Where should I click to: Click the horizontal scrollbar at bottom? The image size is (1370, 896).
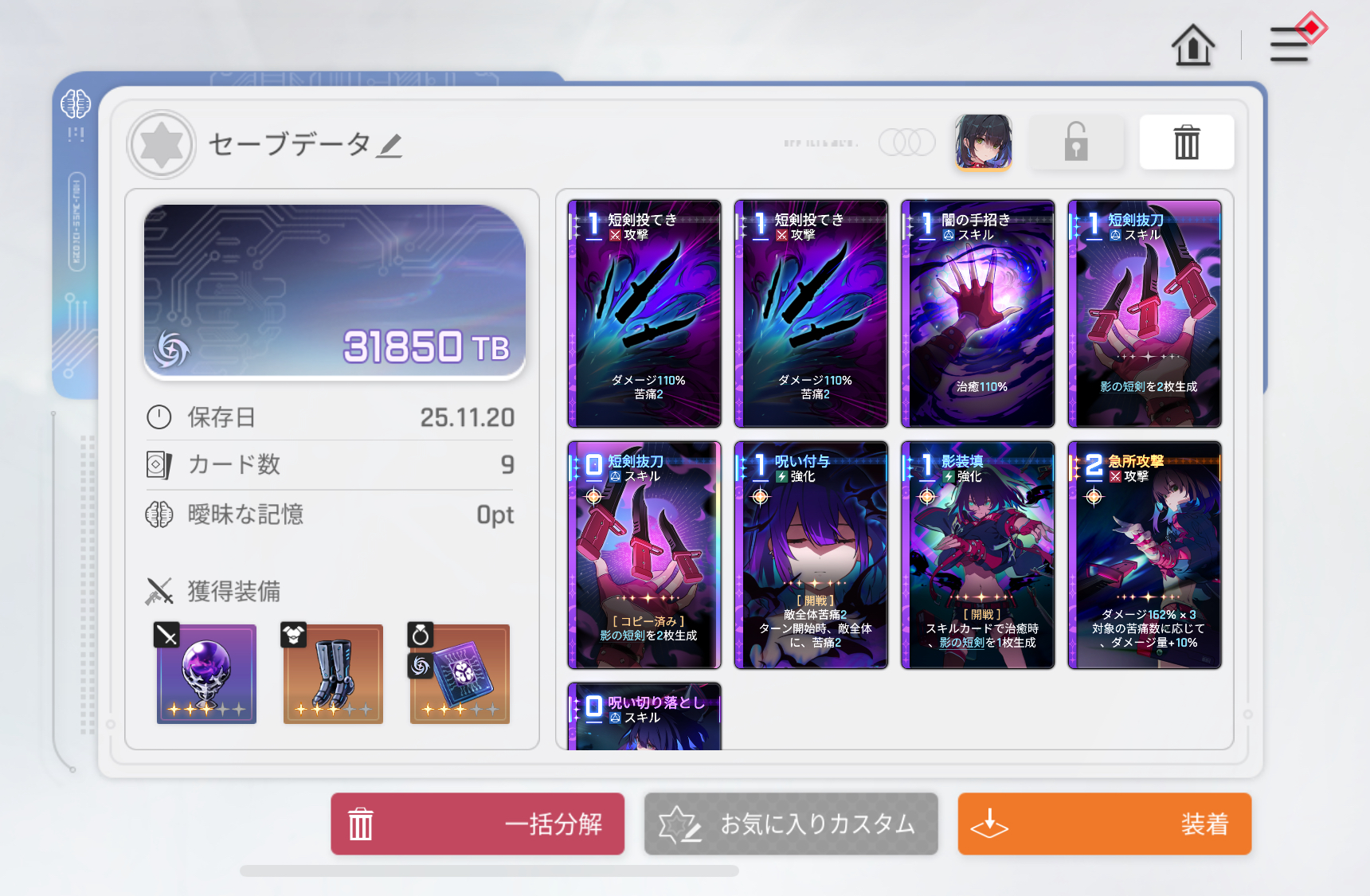click(489, 871)
